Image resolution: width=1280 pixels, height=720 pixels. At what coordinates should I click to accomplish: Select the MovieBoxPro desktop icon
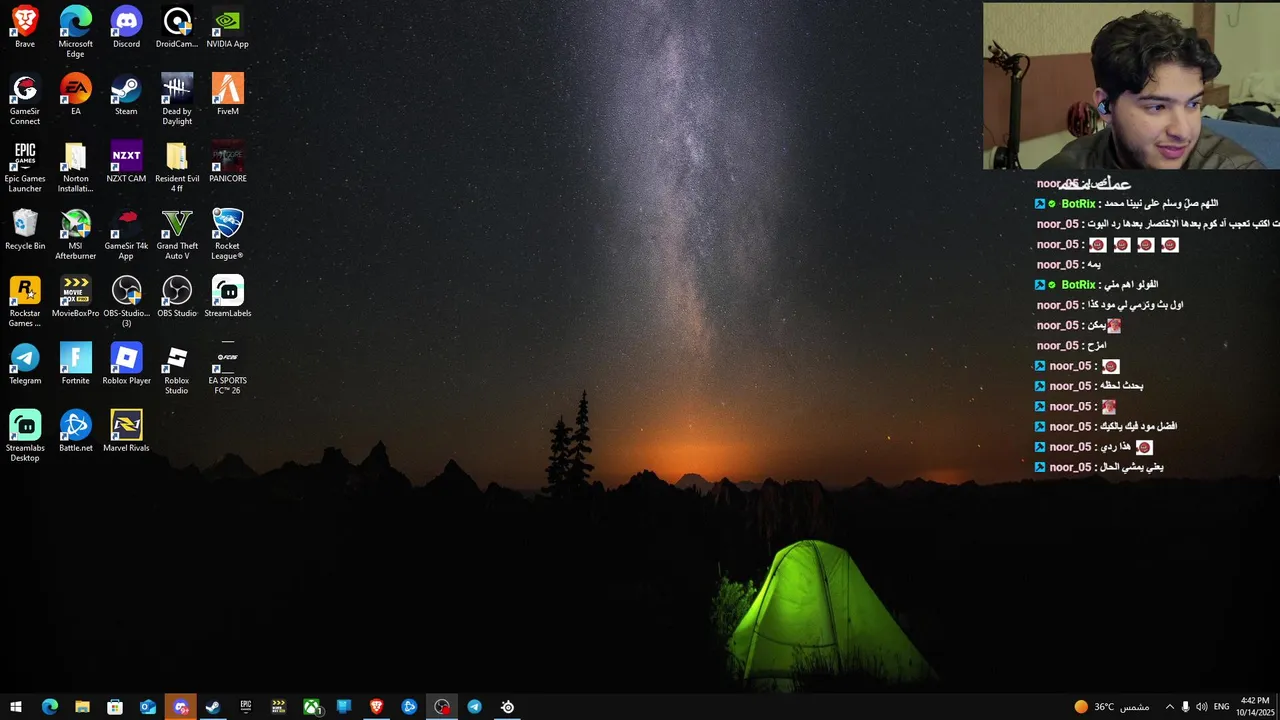click(x=75, y=296)
